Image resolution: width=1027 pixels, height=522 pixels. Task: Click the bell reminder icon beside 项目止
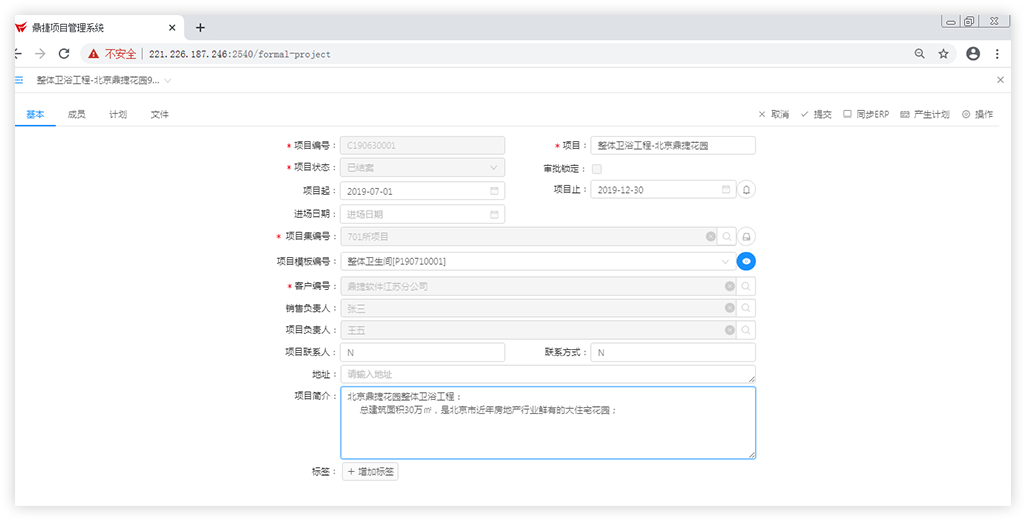746,189
